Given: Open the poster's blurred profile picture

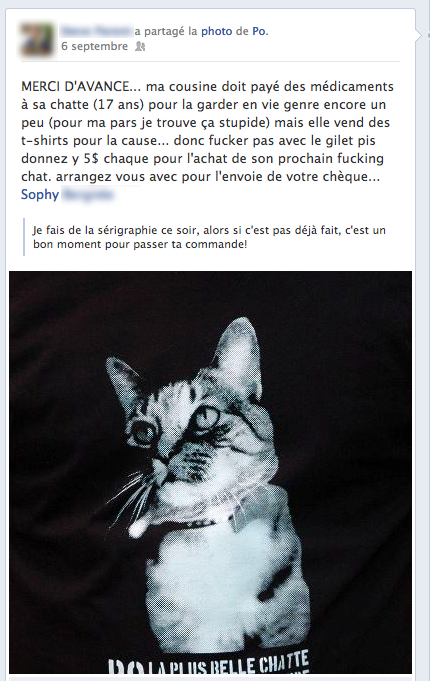Looking at the screenshot, I should 37,39.
